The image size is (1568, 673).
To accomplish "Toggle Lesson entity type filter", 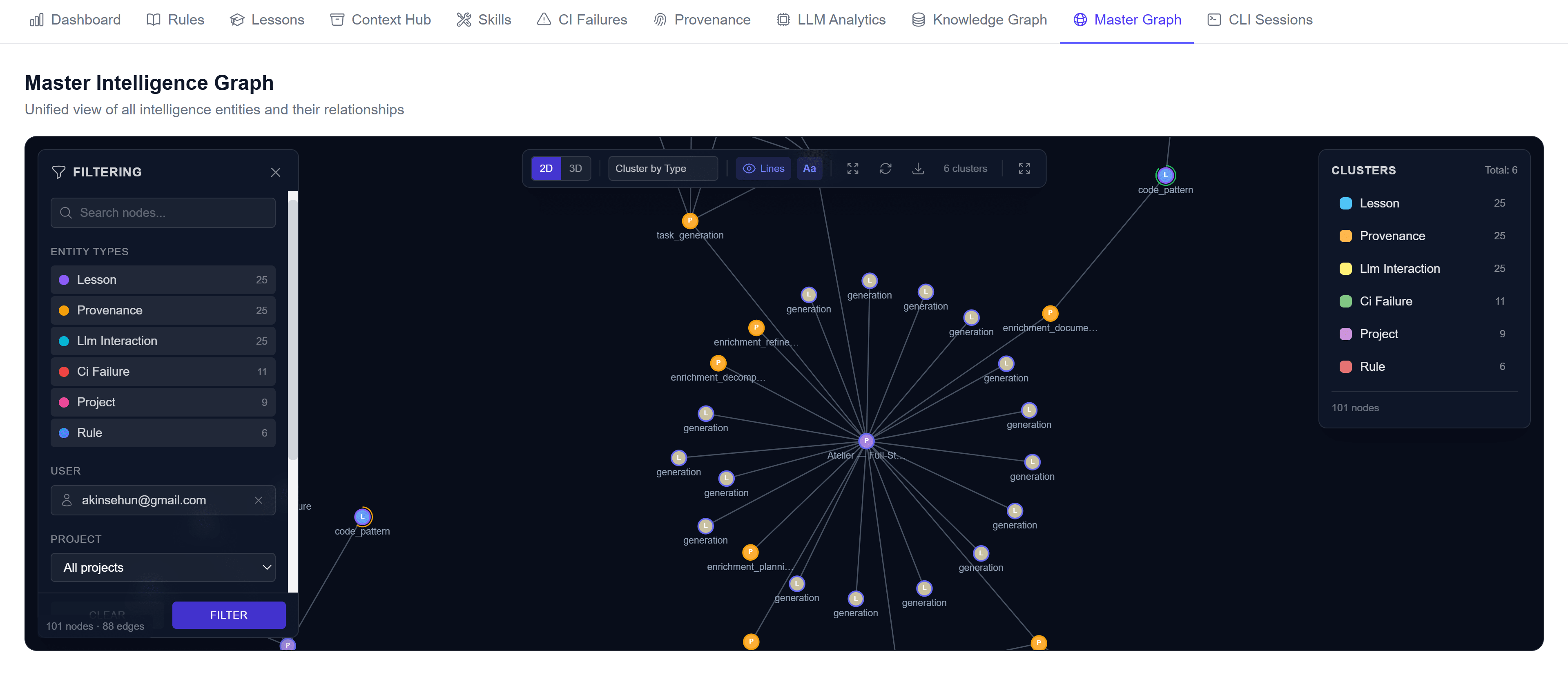I will pyautogui.click(x=163, y=280).
